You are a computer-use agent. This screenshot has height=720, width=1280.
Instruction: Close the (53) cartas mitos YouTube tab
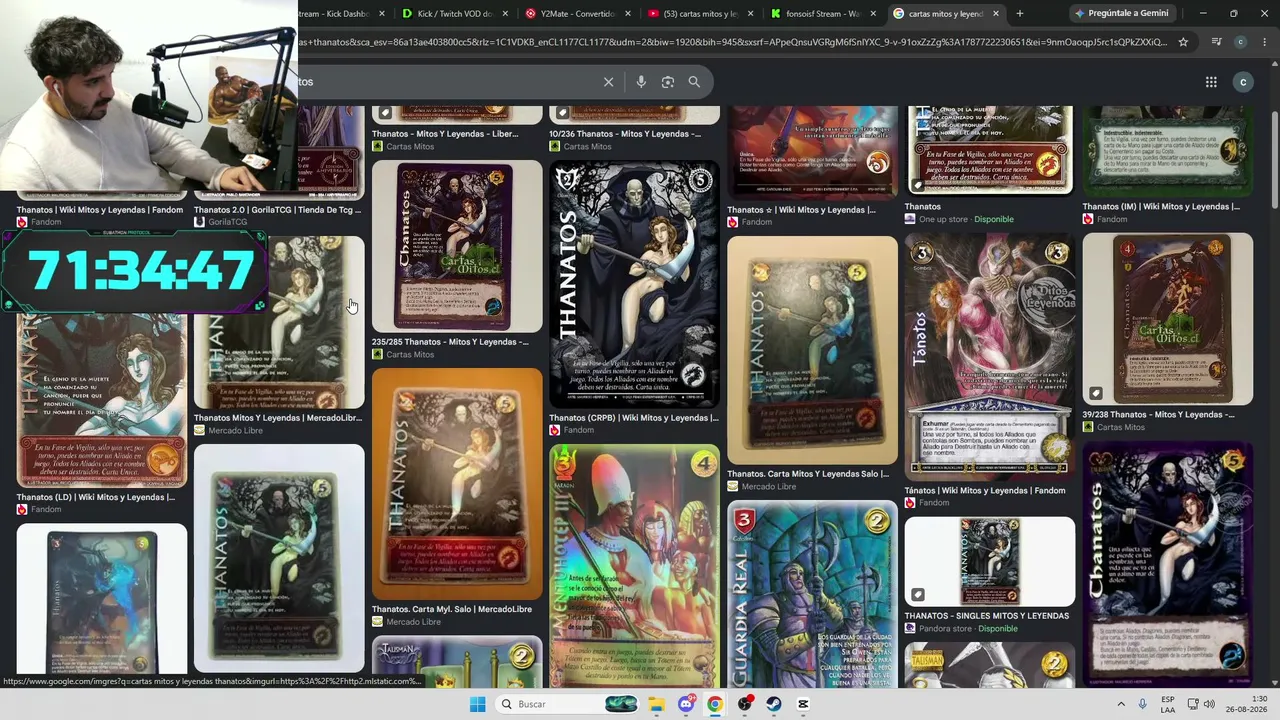(750, 14)
